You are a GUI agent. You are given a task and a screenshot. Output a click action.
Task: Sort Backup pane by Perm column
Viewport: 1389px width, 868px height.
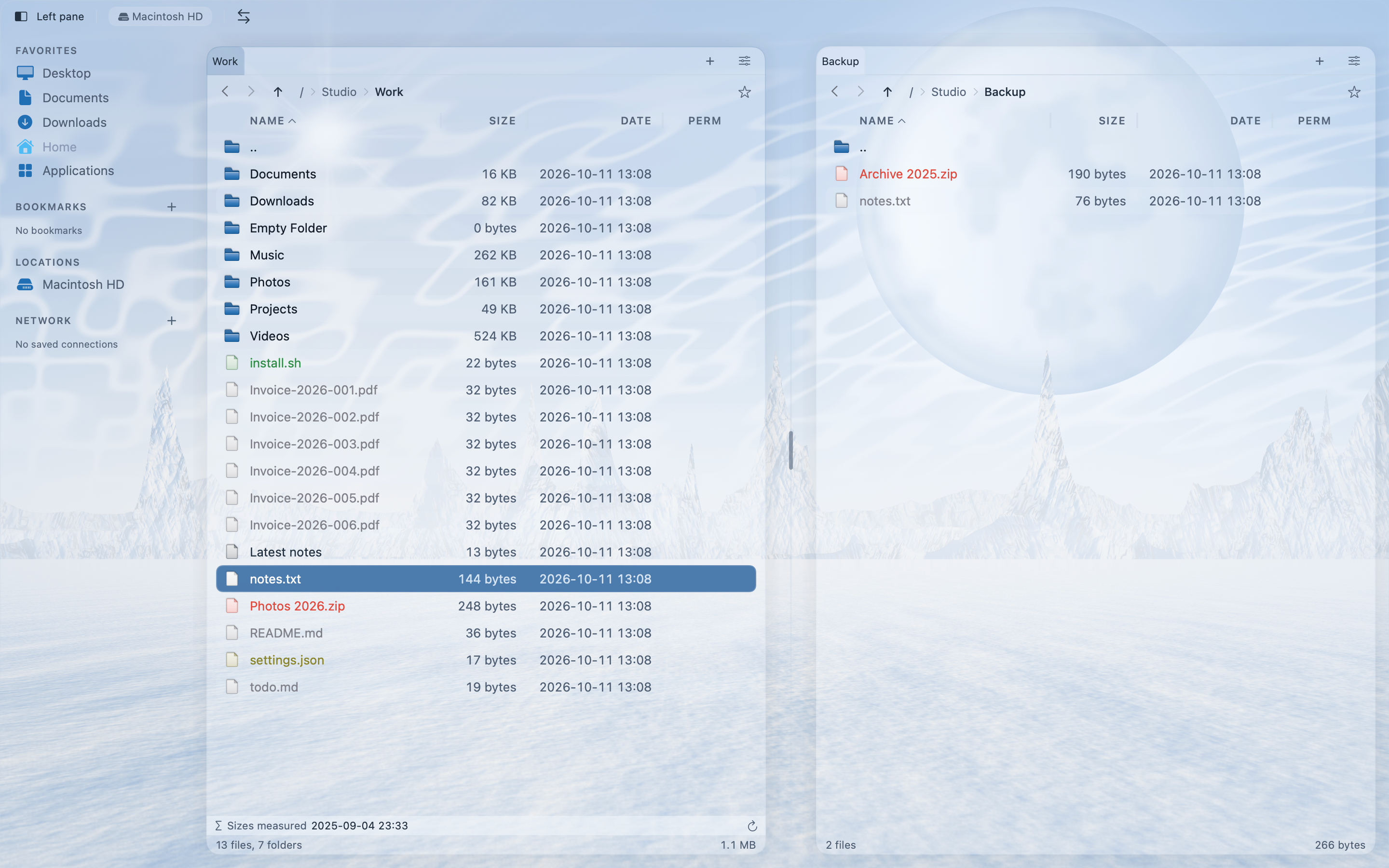1314,121
